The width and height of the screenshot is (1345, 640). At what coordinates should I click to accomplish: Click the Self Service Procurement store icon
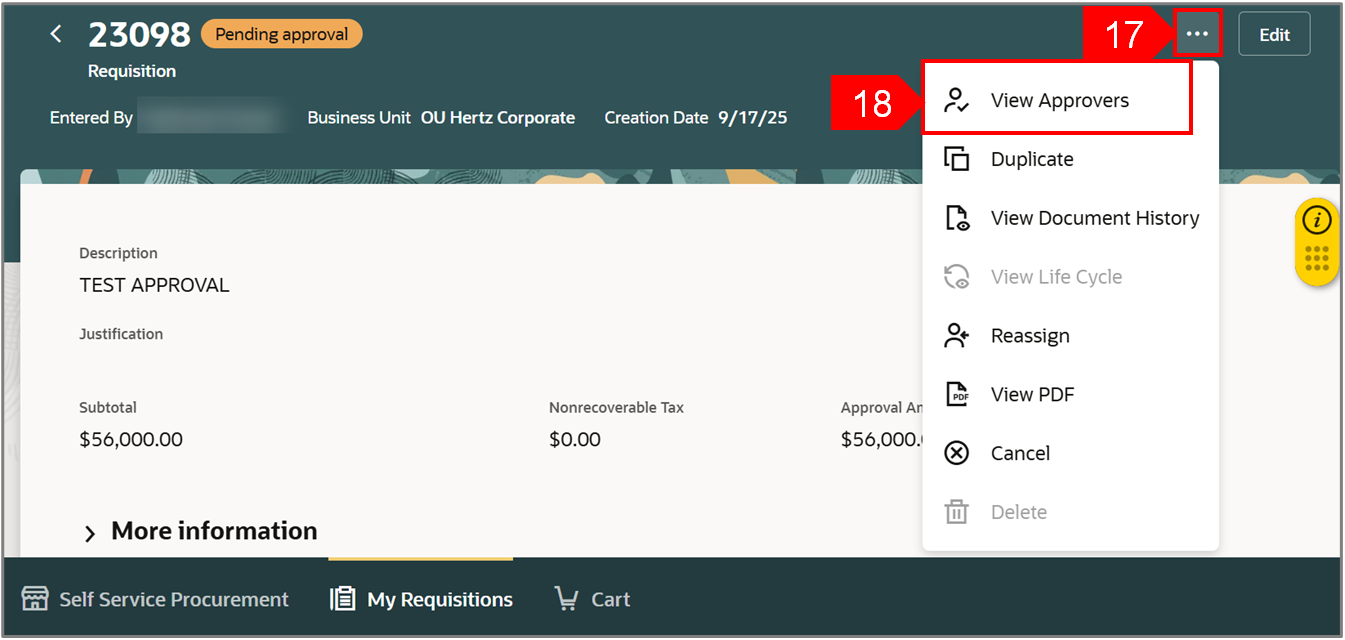point(35,599)
